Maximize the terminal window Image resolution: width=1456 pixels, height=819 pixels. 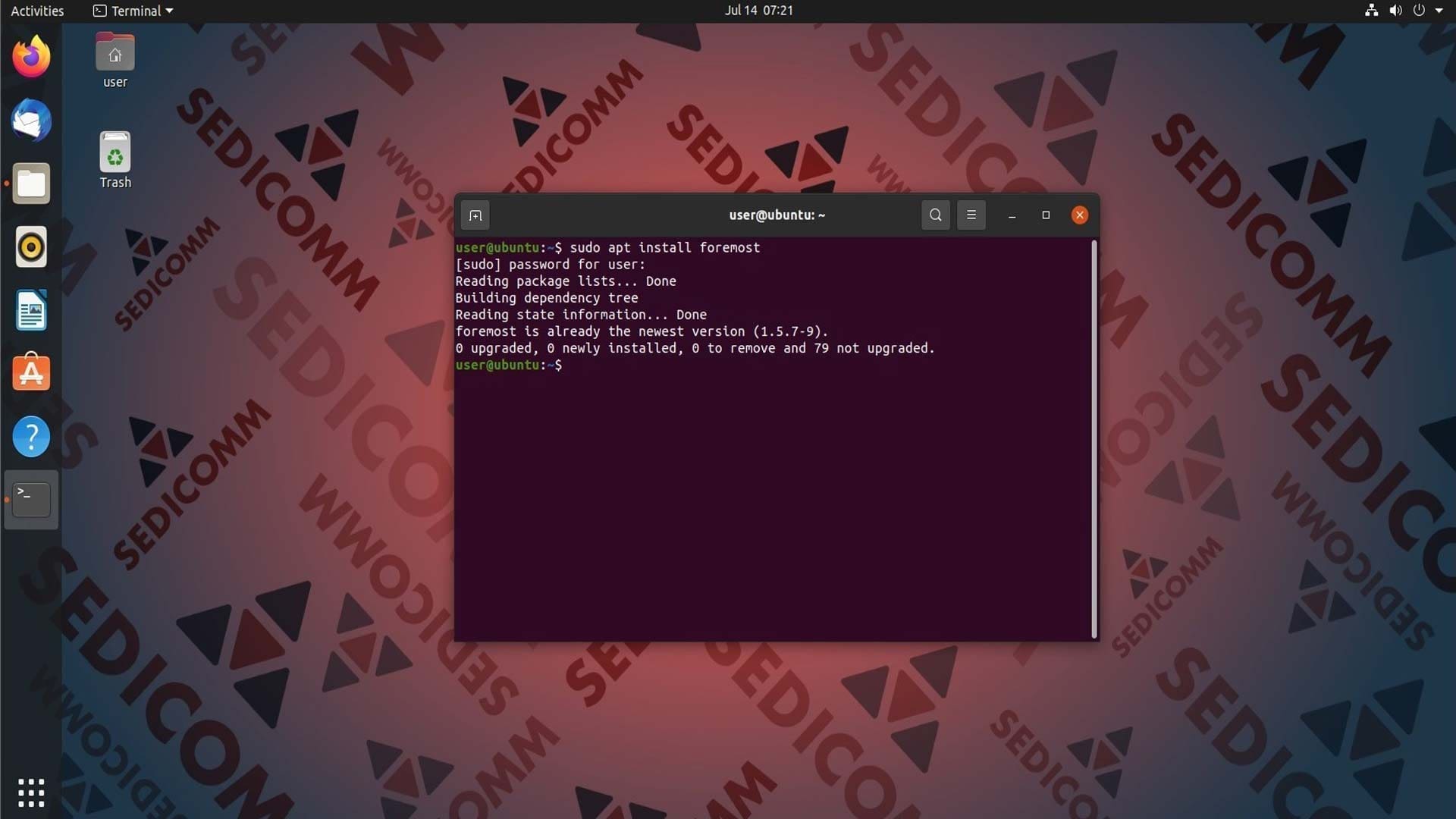(1046, 215)
